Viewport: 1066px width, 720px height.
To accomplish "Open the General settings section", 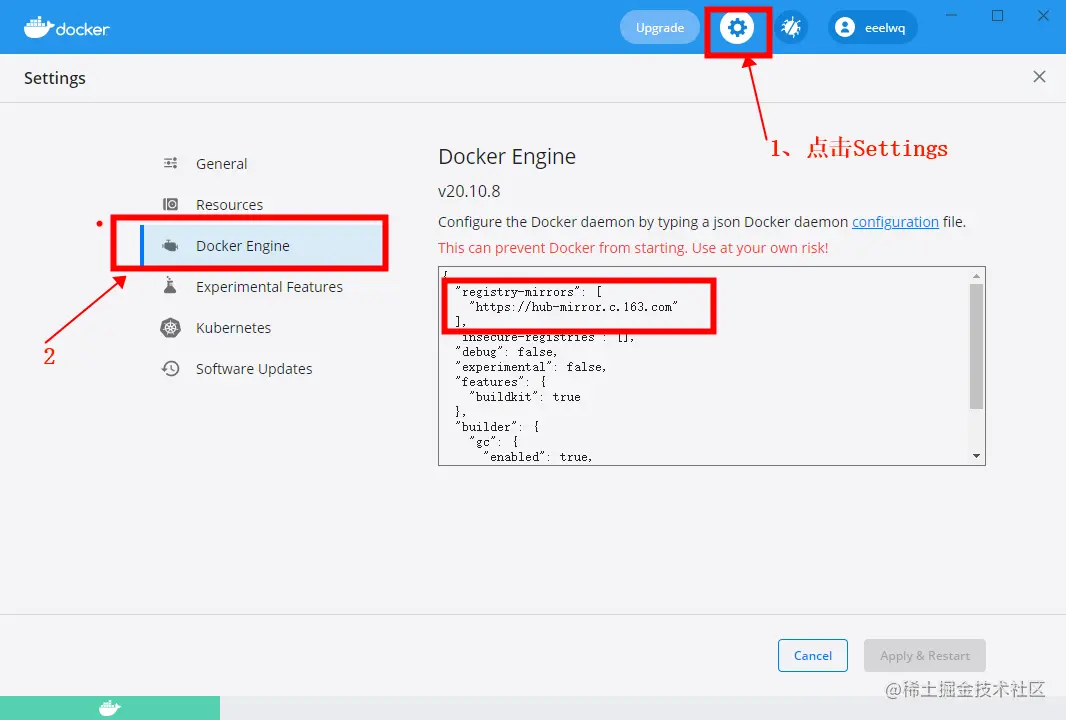I will [221, 164].
